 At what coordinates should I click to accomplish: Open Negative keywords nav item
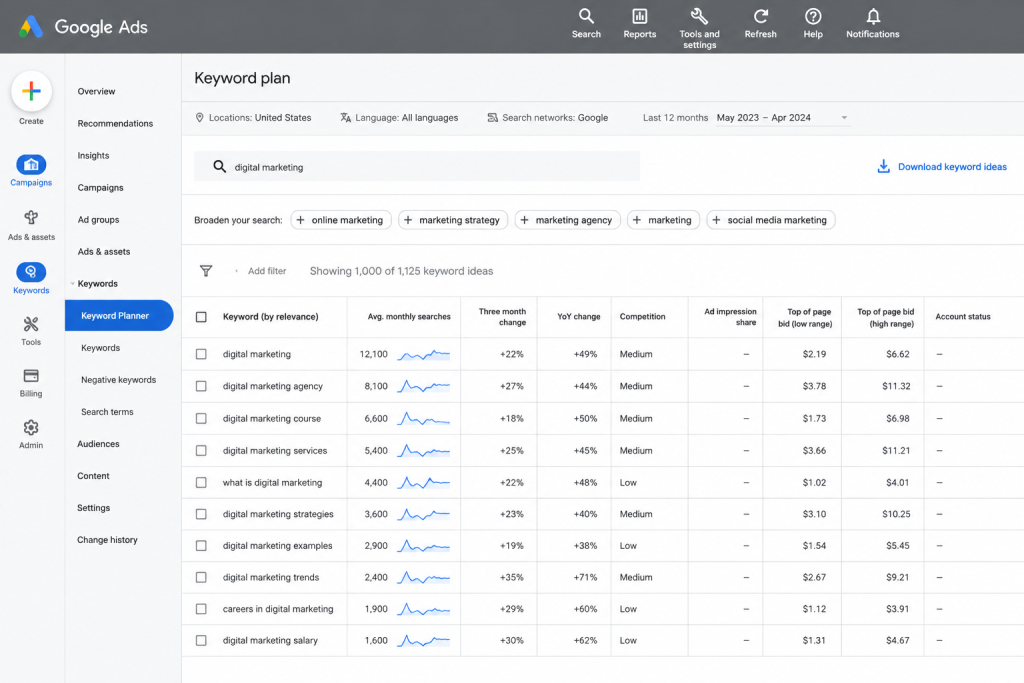coord(118,379)
